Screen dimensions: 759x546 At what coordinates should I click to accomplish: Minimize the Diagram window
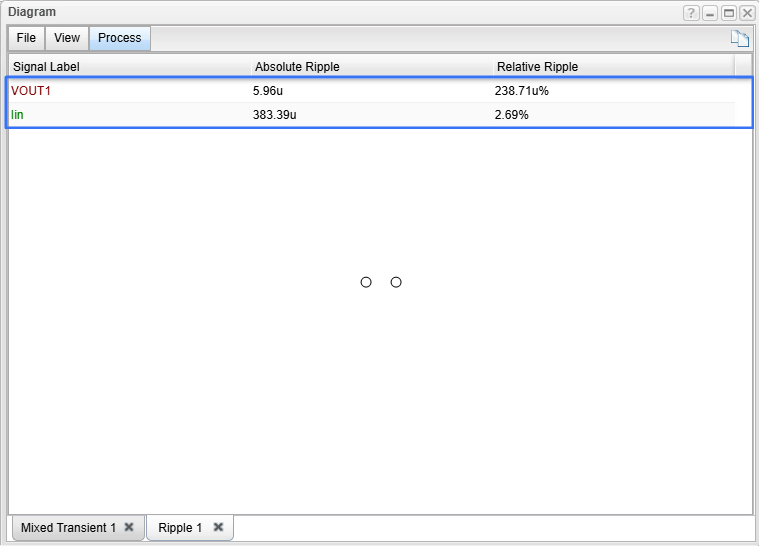(x=710, y=13)
